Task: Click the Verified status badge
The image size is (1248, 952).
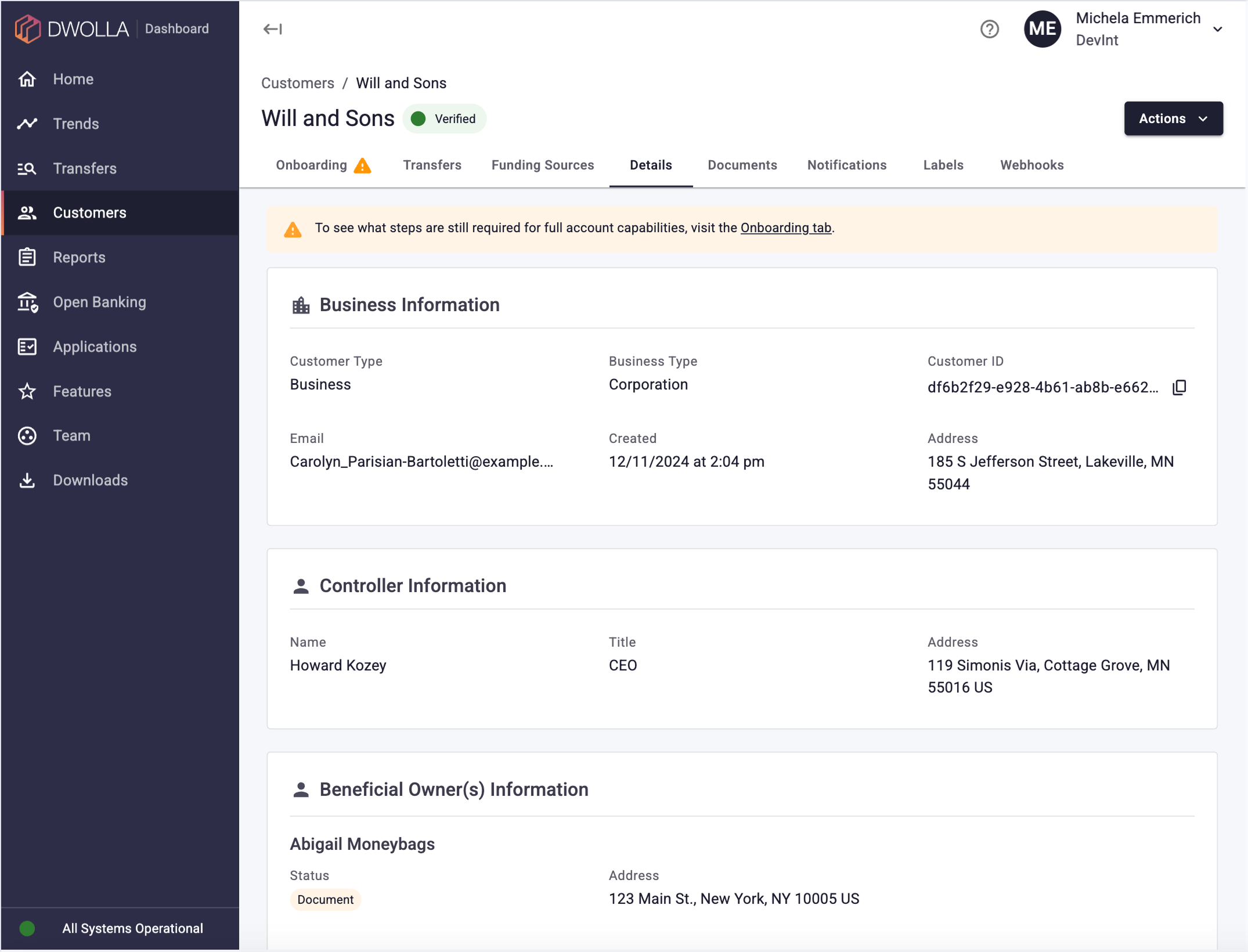Action: (445, 118)
